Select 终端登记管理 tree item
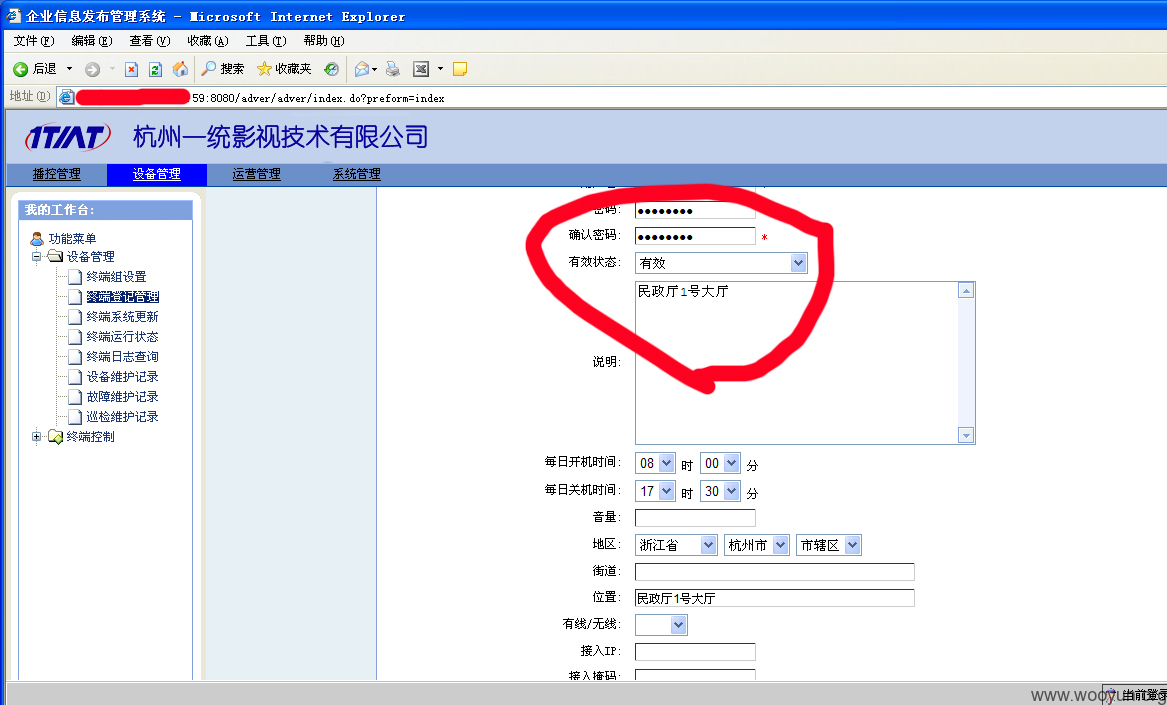The width and height of the screenshot is (1167, 705). click(x=123, y=297)
